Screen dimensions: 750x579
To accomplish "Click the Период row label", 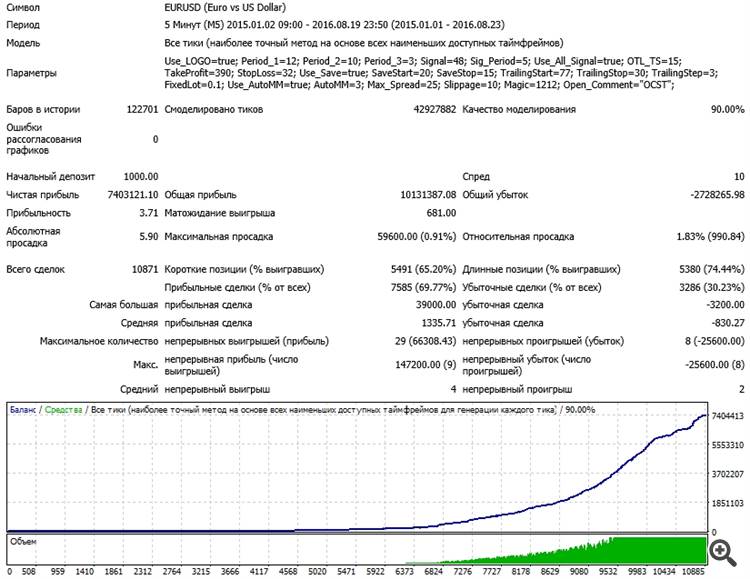I will coord(23,25).
